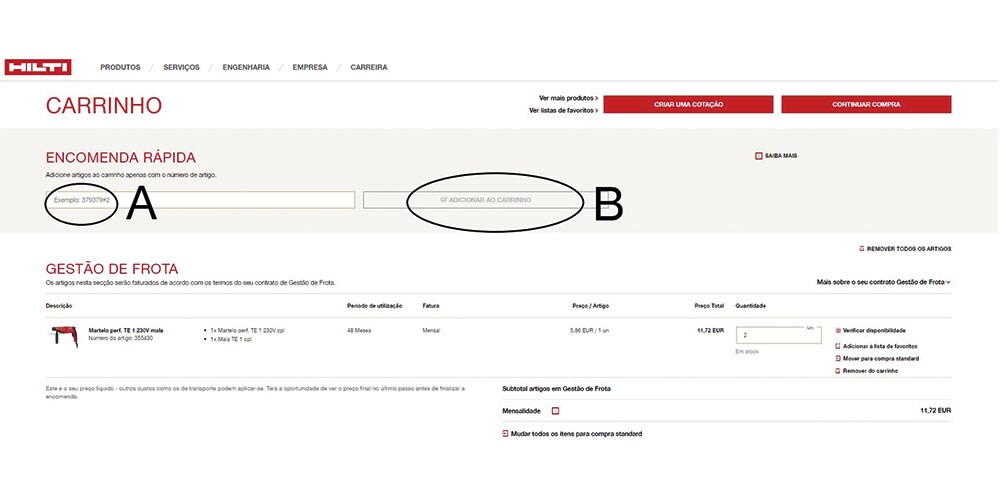The width and height of the screenshot is (1000, 500).
Task: Expand Mais sobre o seu contrato Gestão de Frota
Action: tap(883, 282)
